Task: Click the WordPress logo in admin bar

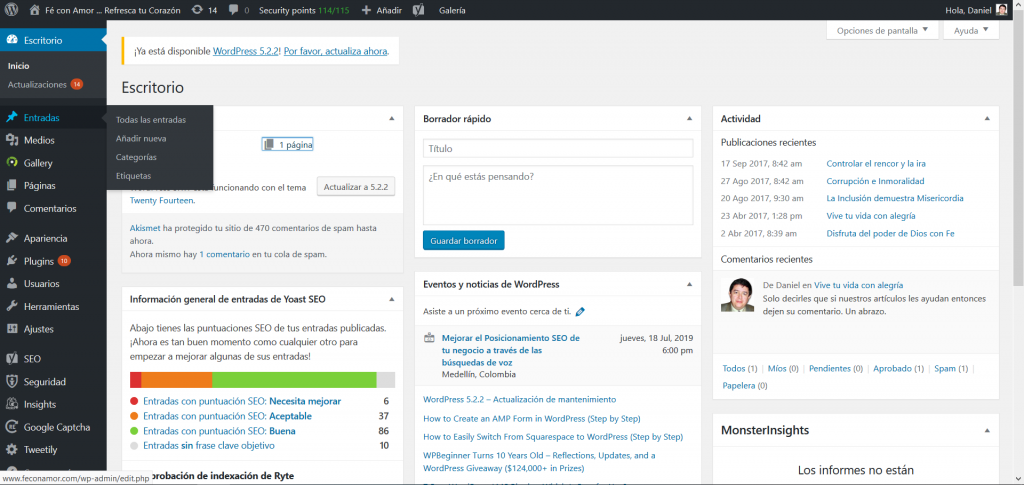Action: (12, 10)
